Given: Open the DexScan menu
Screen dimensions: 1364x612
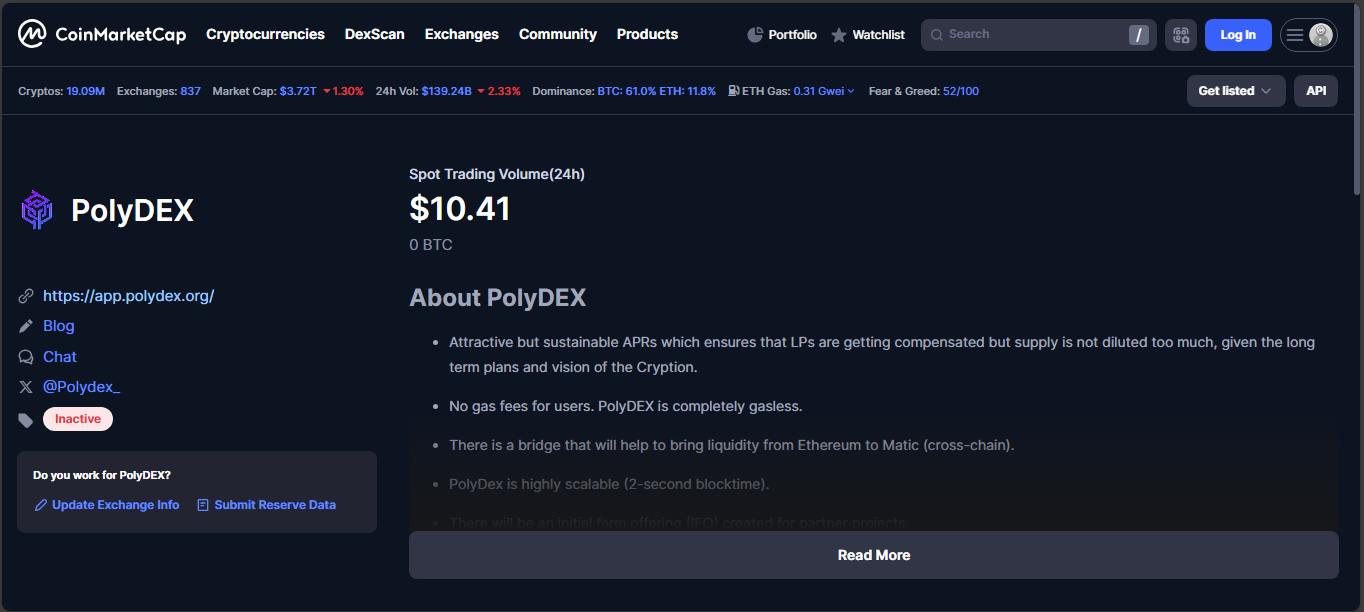Looking at the screenshot, I should [375, 34].
